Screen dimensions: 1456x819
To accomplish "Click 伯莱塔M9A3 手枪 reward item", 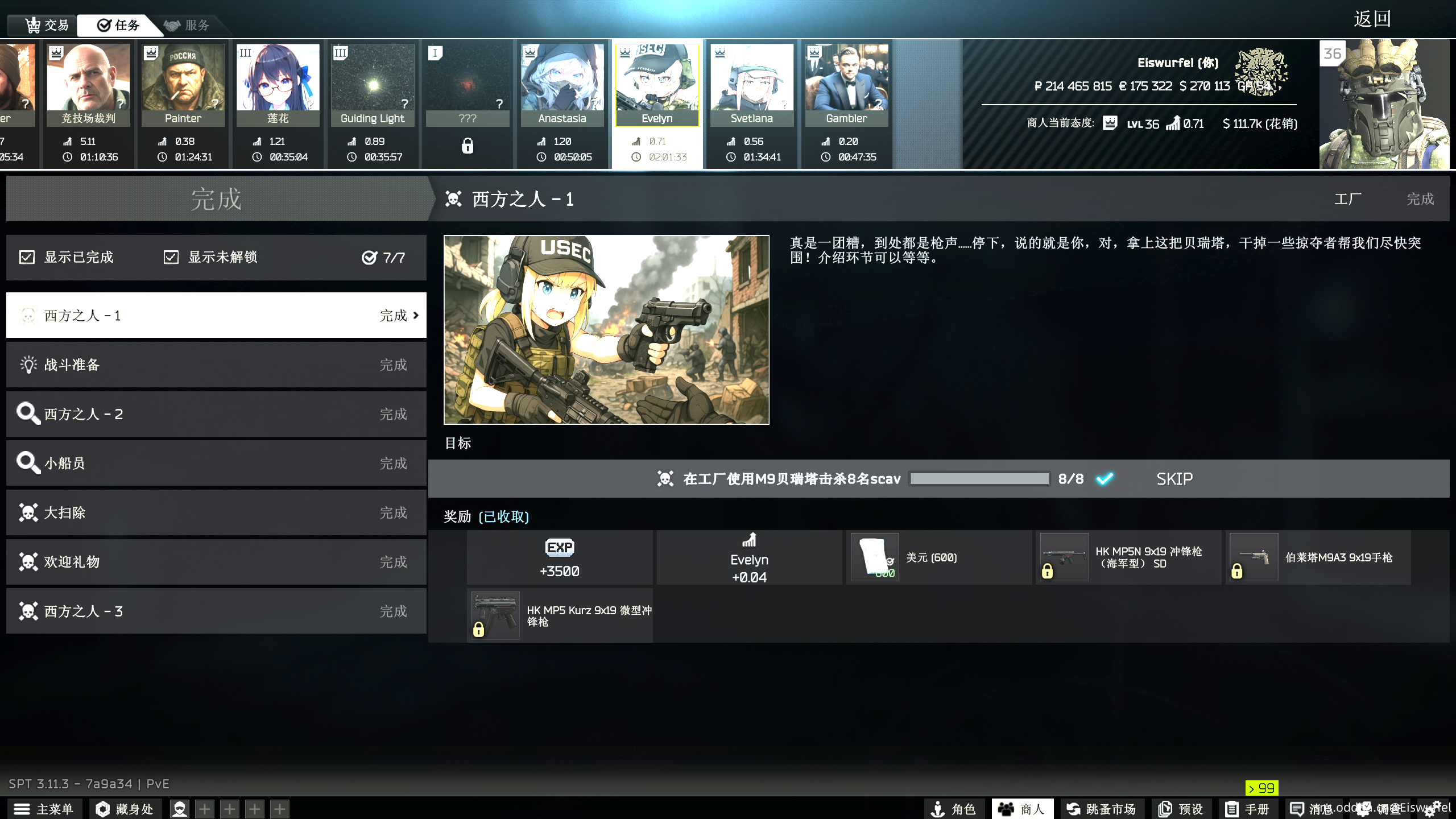I will (1318, 557).
